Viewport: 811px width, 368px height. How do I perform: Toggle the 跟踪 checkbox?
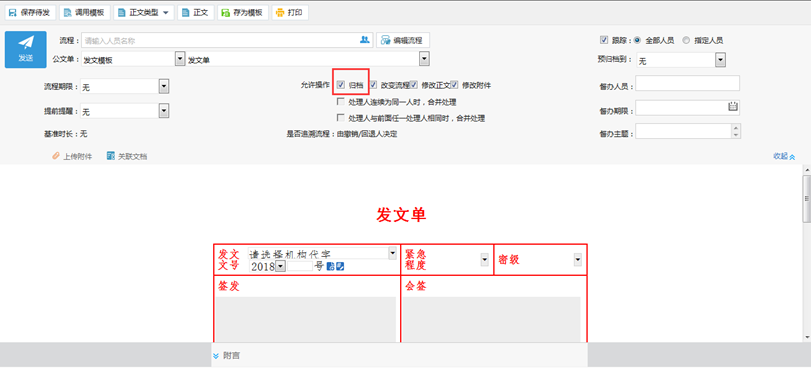click(x=603, y=40)
